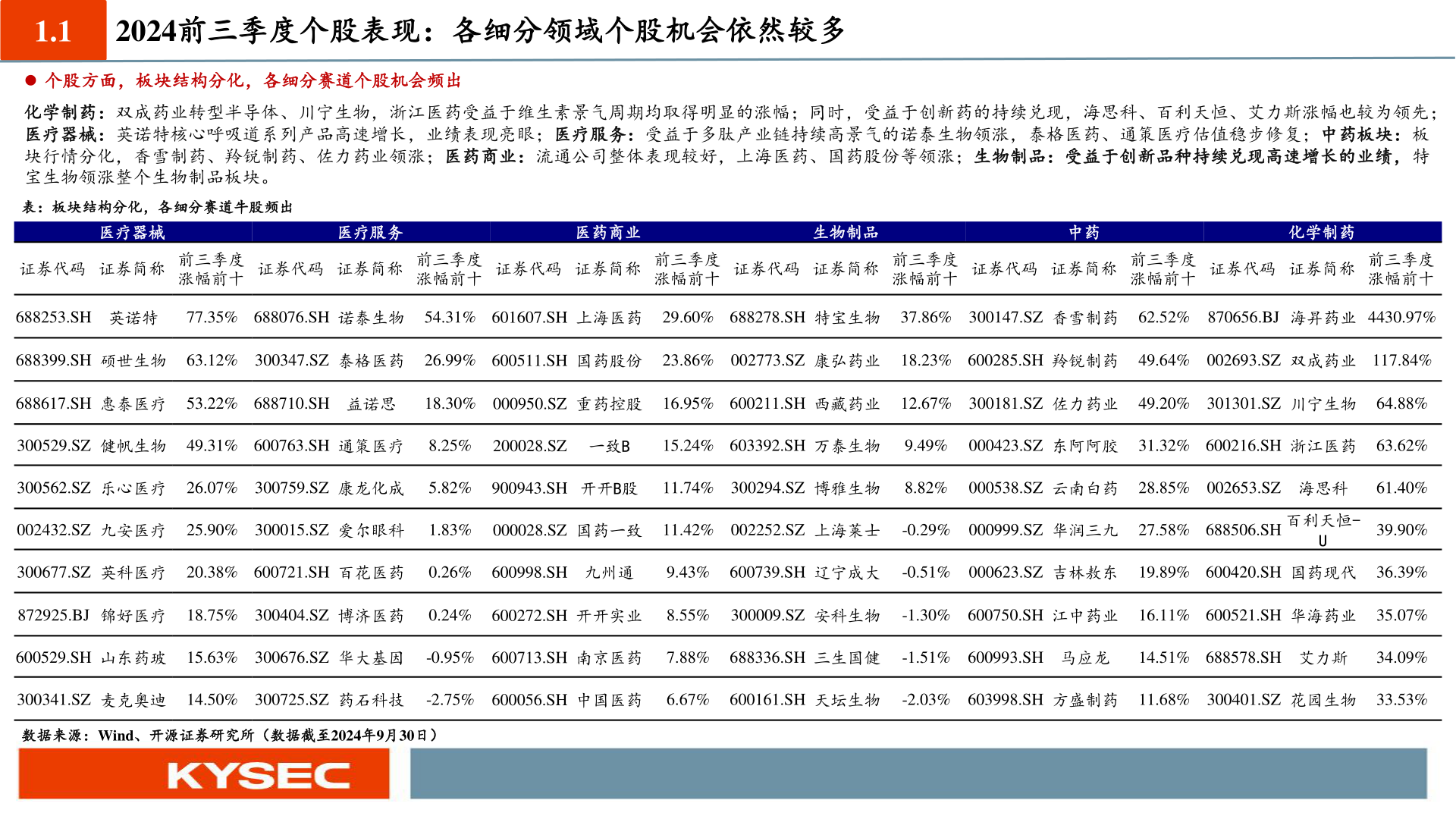Click the 特宝生物 name cell

(848, 318)
